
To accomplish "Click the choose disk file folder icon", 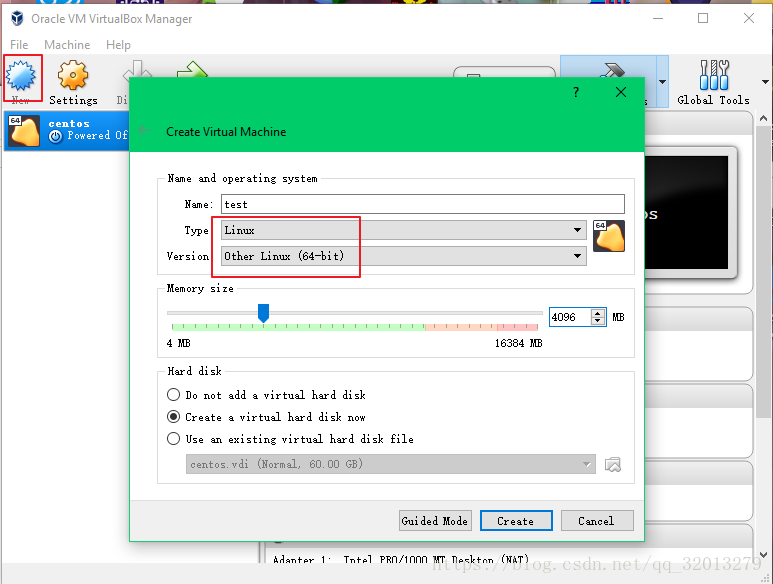I will (x=612, y=464).
